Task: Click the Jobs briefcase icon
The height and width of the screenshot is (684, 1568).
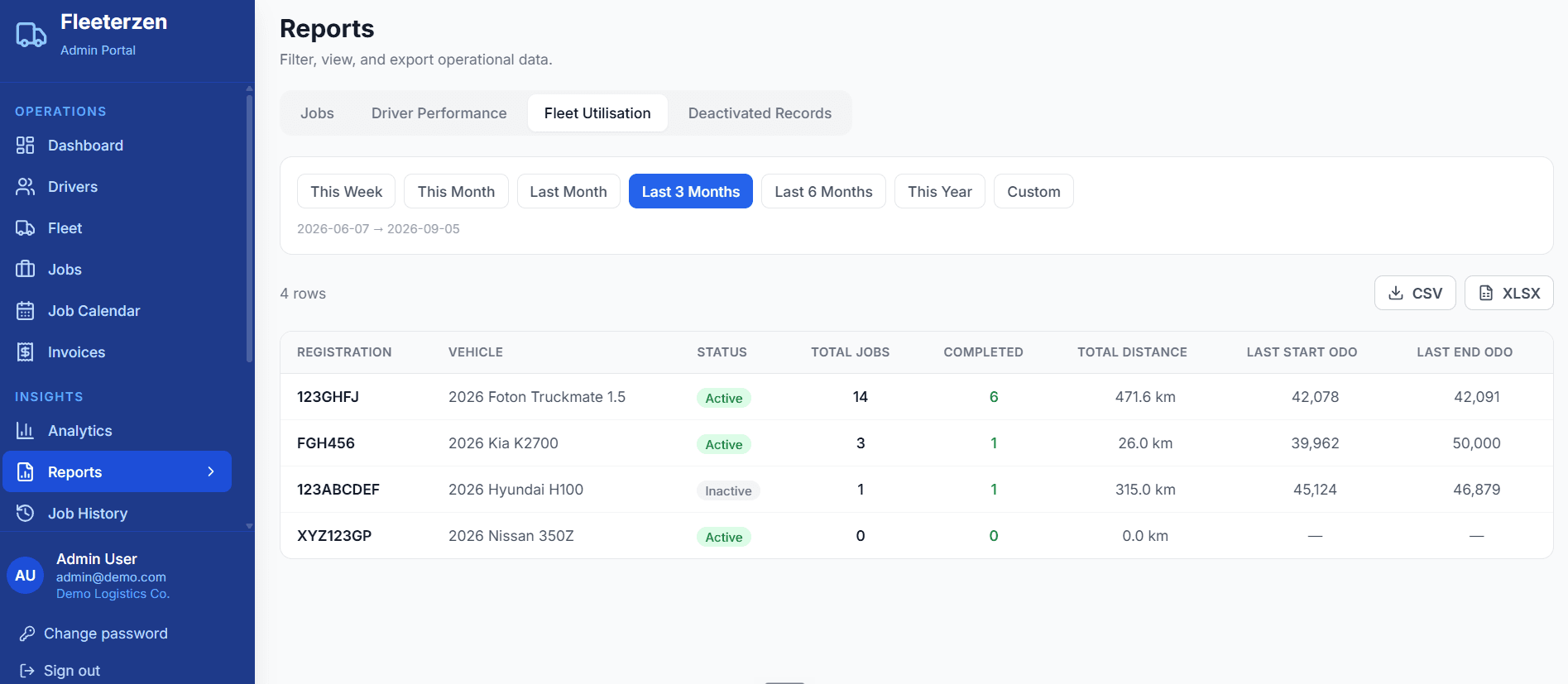Action: coord(26,270)
